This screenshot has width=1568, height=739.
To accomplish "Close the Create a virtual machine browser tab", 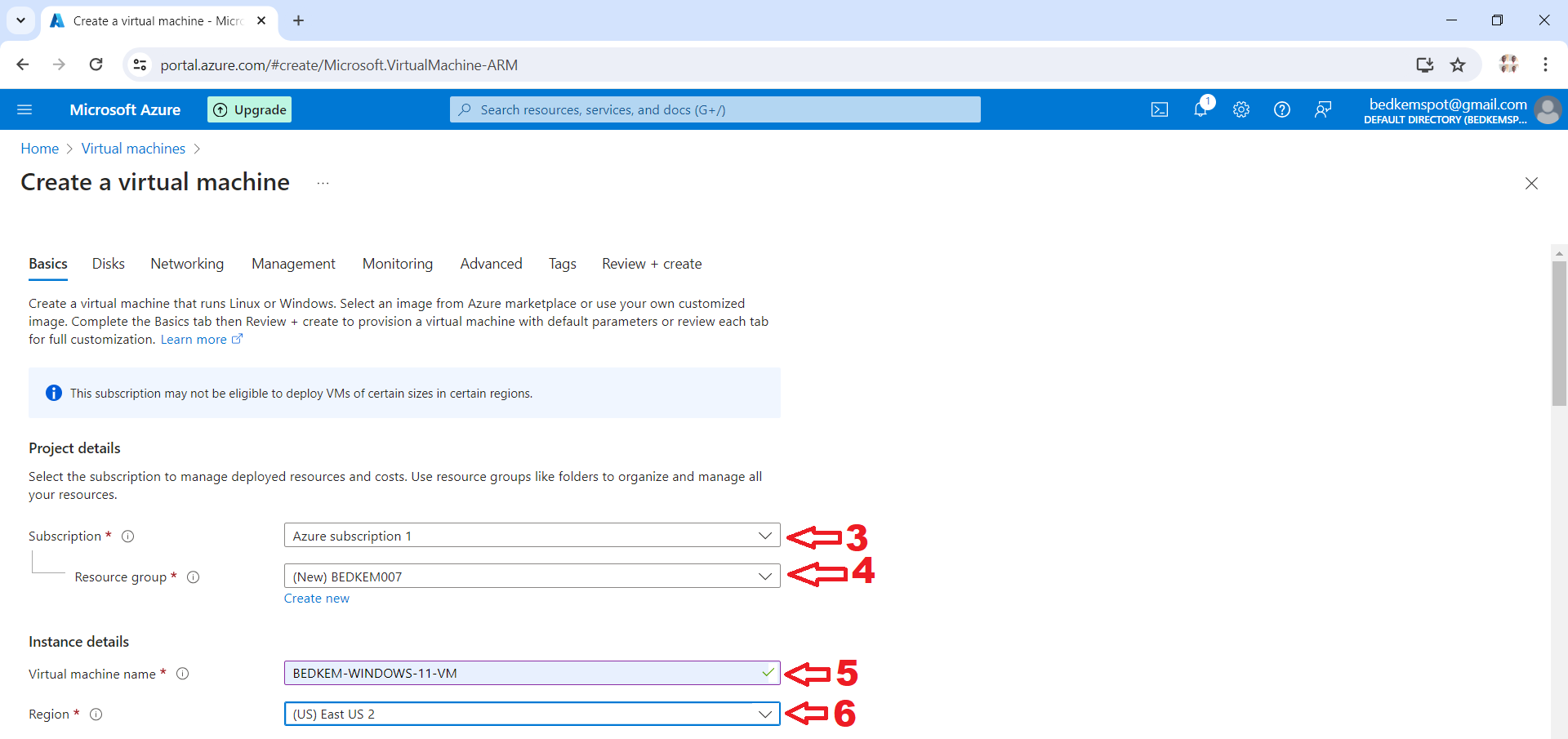I will pyautogui.click(x=261, y=20).
